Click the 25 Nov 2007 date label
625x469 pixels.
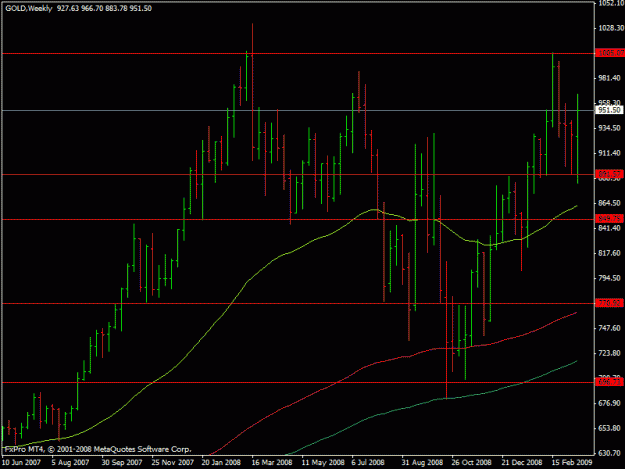coord(173,463)
